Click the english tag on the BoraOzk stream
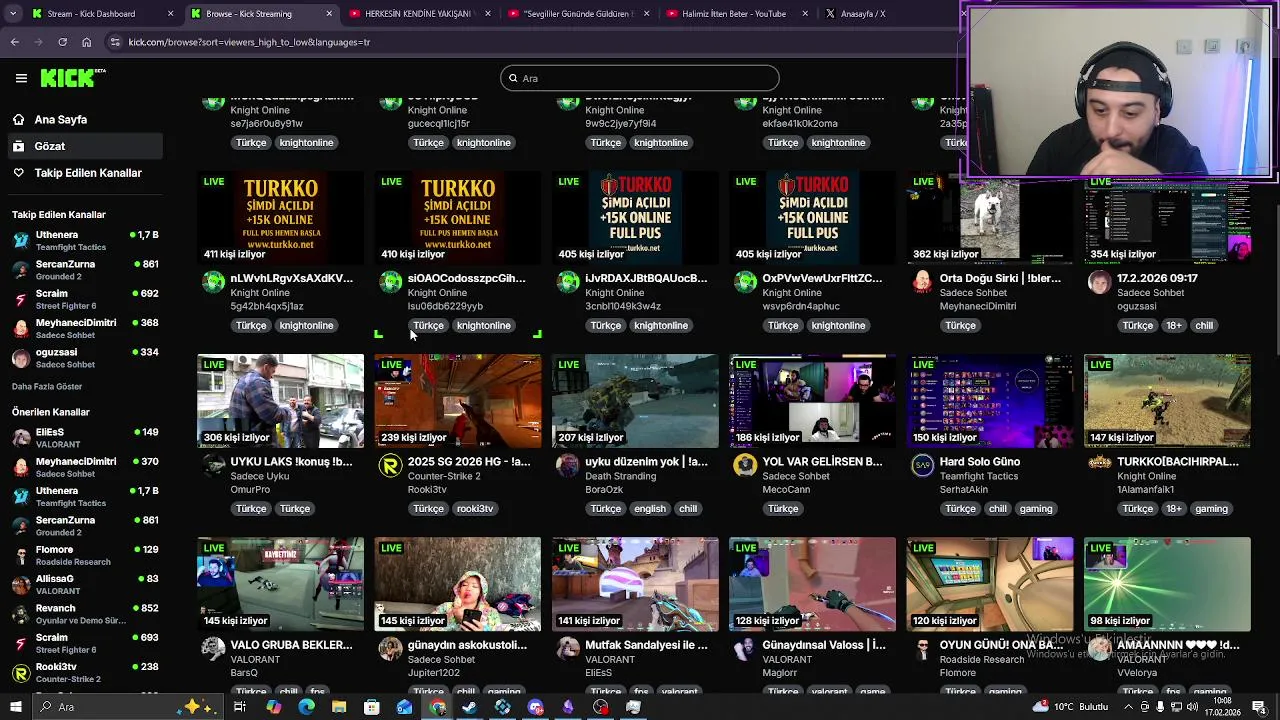This screenshot has height=720, width=1280. pos(650,508)
